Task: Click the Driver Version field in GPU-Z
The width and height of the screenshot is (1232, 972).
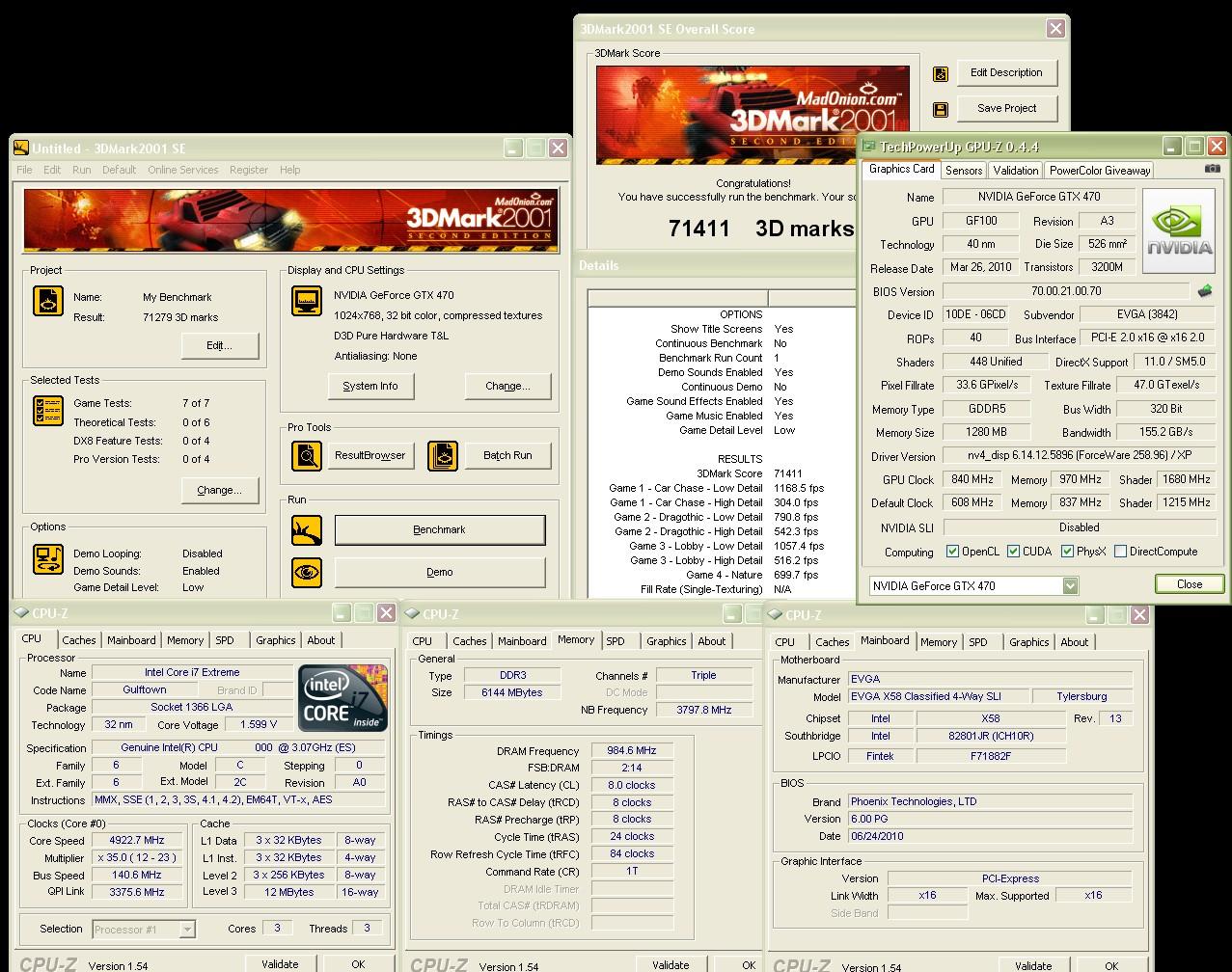Action: pyautogui.click(x=1078, y=456)
